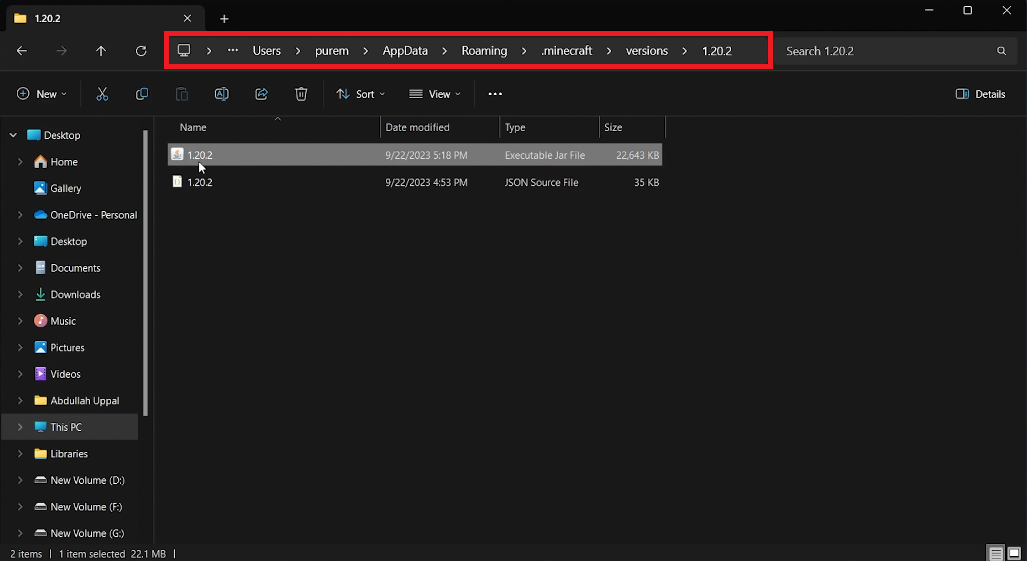Go back with the Back arrow
Viewport: 1027px width, 561px height.
22,51
